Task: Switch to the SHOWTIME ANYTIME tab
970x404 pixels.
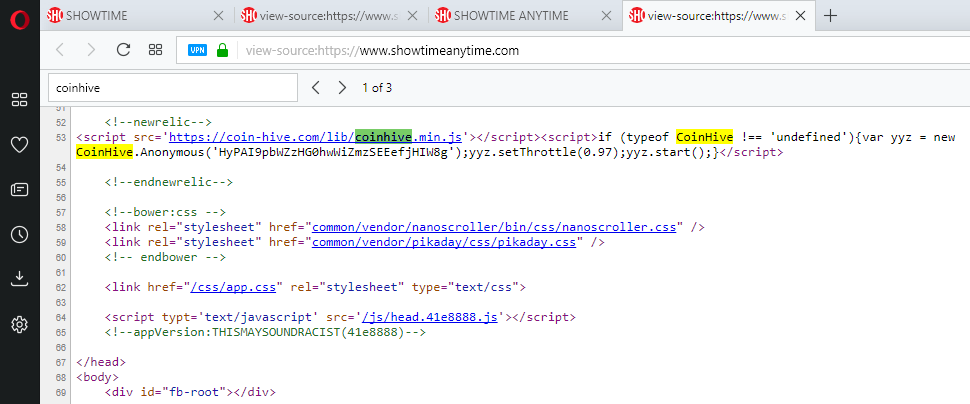Action: pos(524,16)
